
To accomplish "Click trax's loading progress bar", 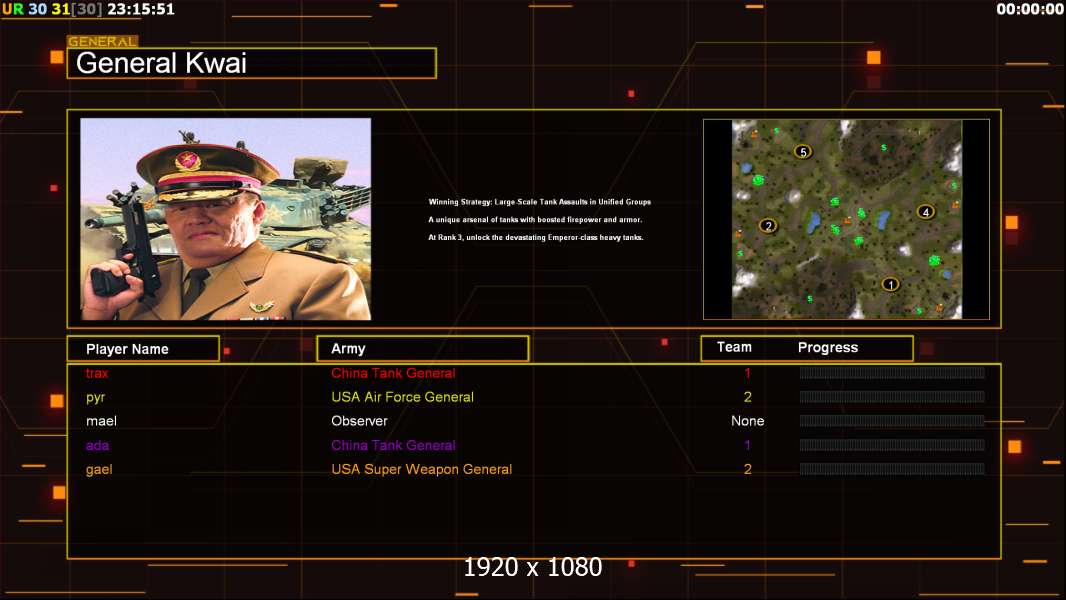I will coord(892,372).
